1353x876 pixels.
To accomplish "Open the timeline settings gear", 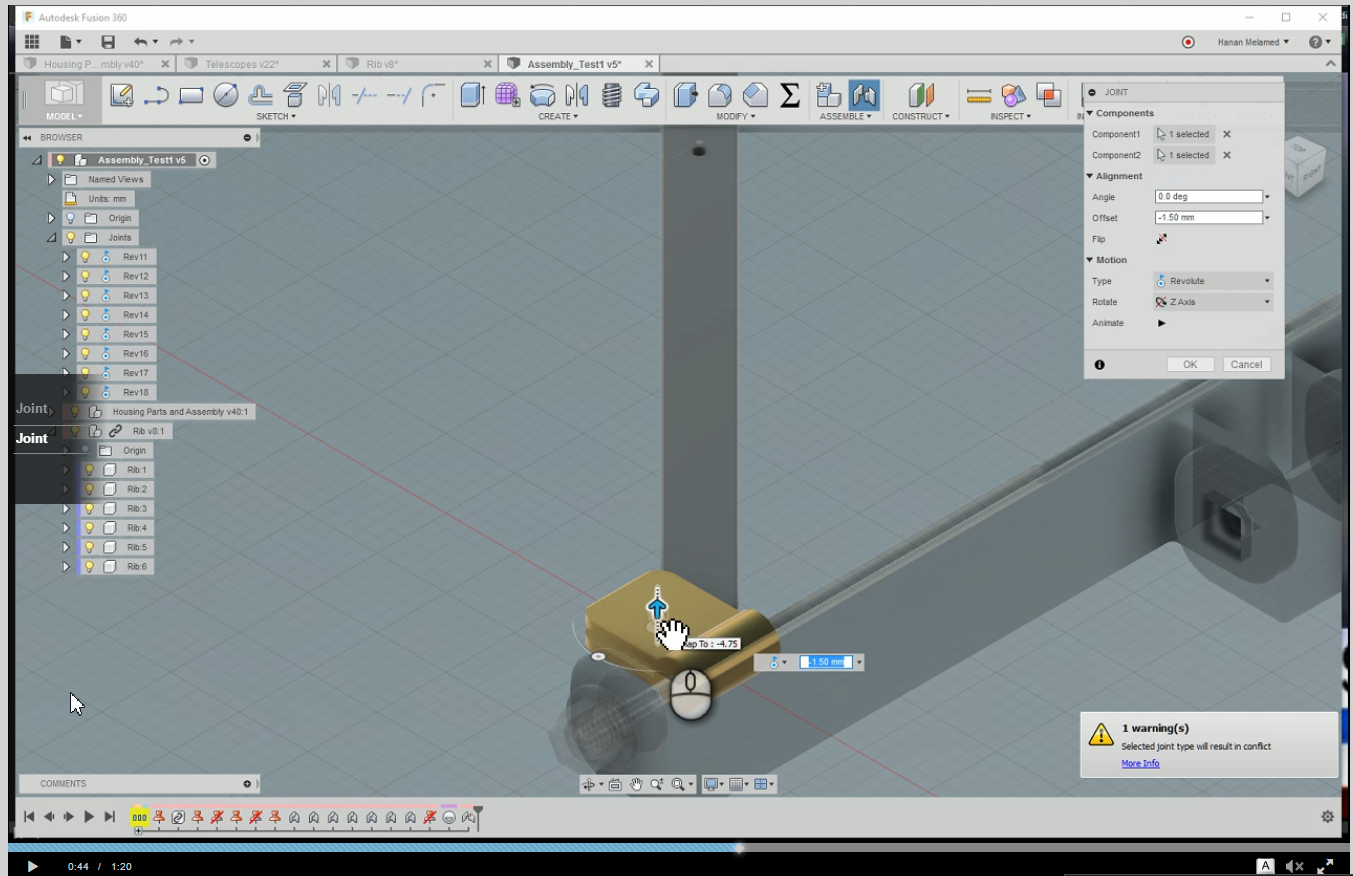I will coord(1327,816).
